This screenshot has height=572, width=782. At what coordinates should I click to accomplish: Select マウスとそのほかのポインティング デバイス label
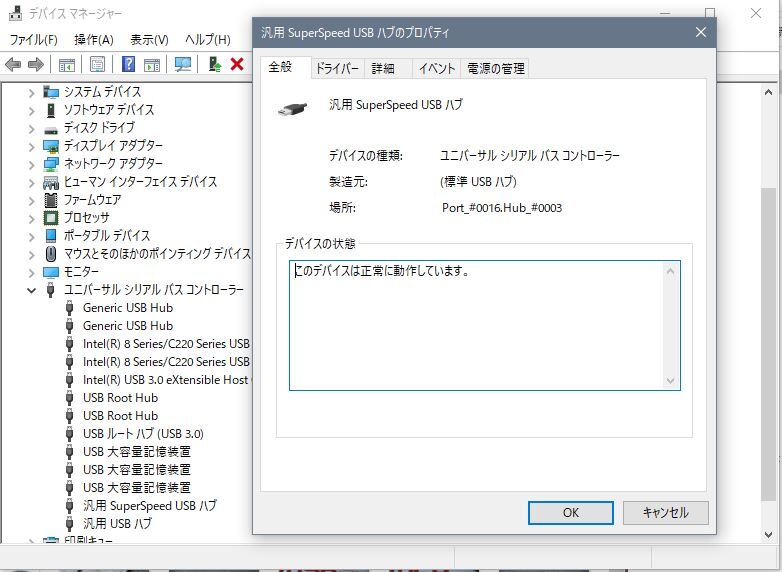click(x=157, y=254)
